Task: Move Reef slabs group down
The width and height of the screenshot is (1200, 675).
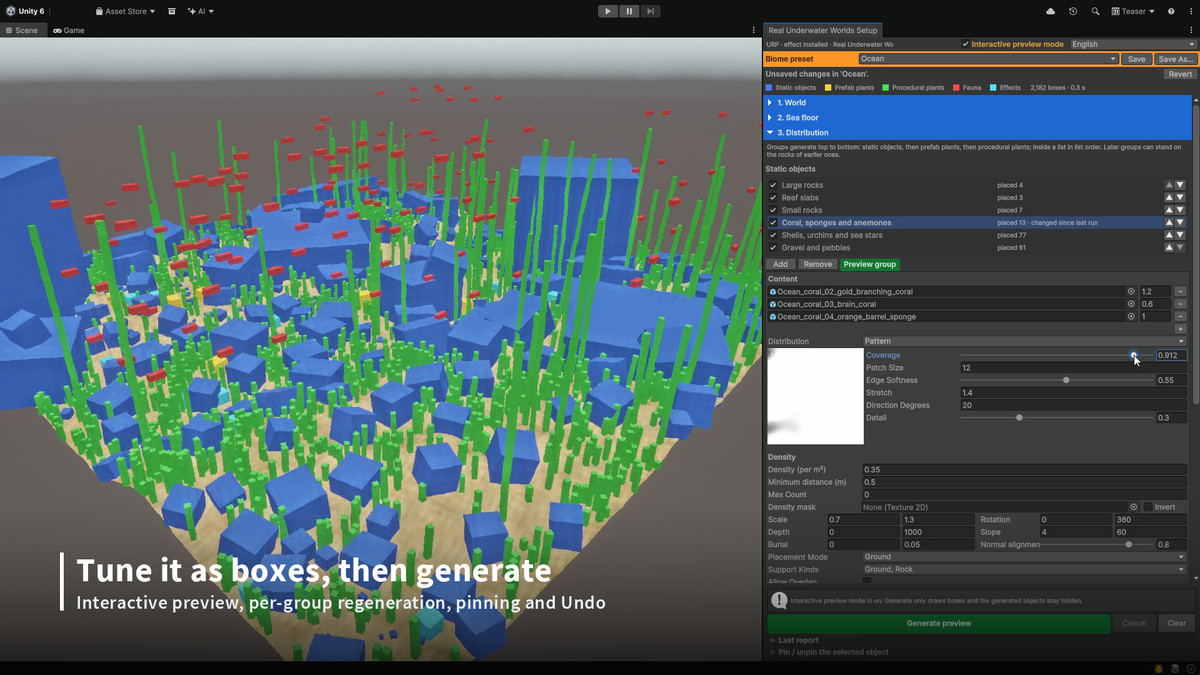Action: click(1180, 198)
